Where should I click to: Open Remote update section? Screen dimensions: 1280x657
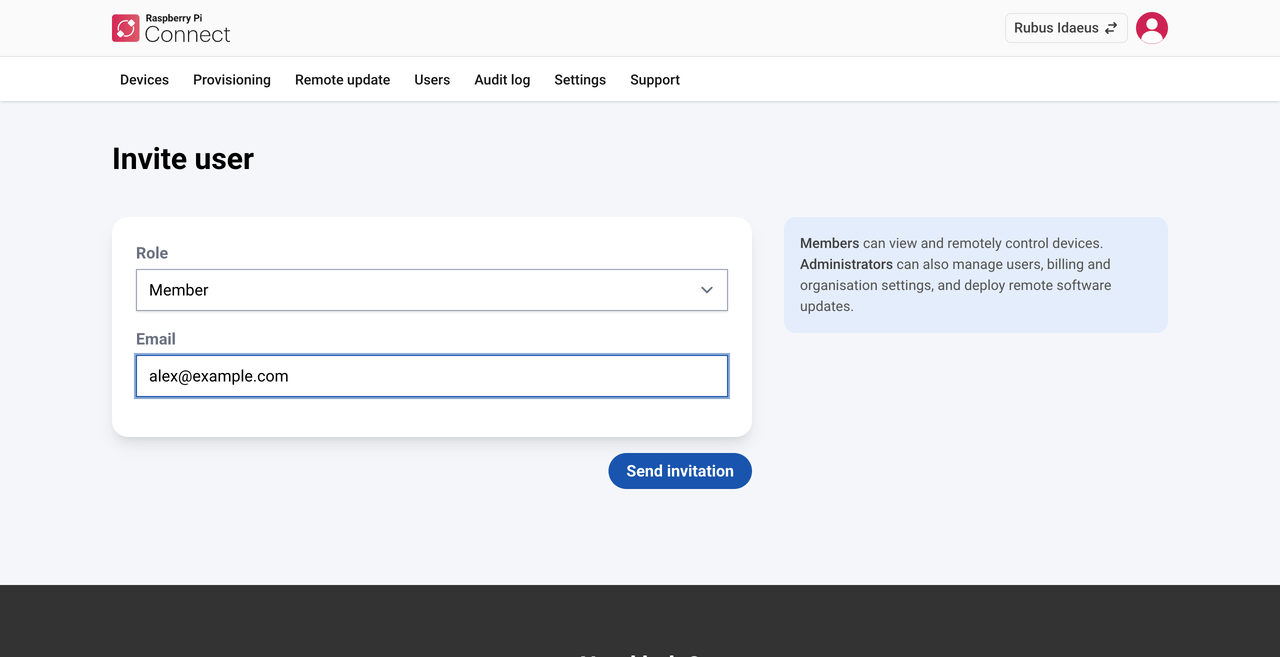pos(342,80)
